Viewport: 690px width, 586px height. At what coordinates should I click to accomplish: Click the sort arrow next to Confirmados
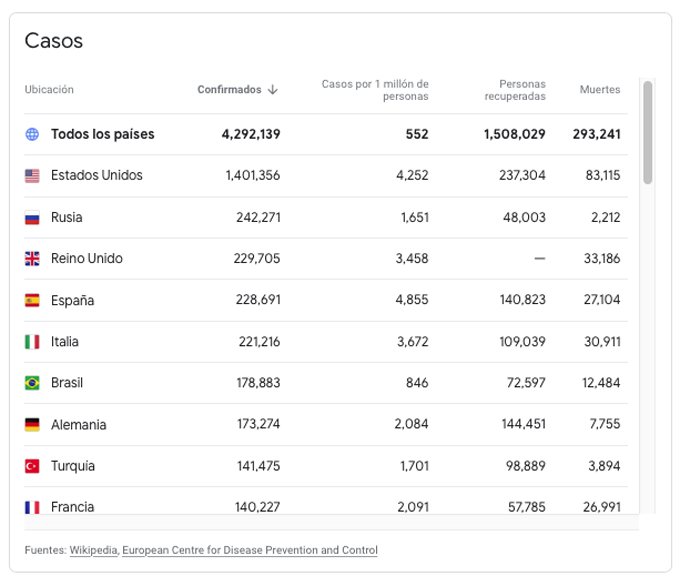pyautogui.click(x=273, y=90)
